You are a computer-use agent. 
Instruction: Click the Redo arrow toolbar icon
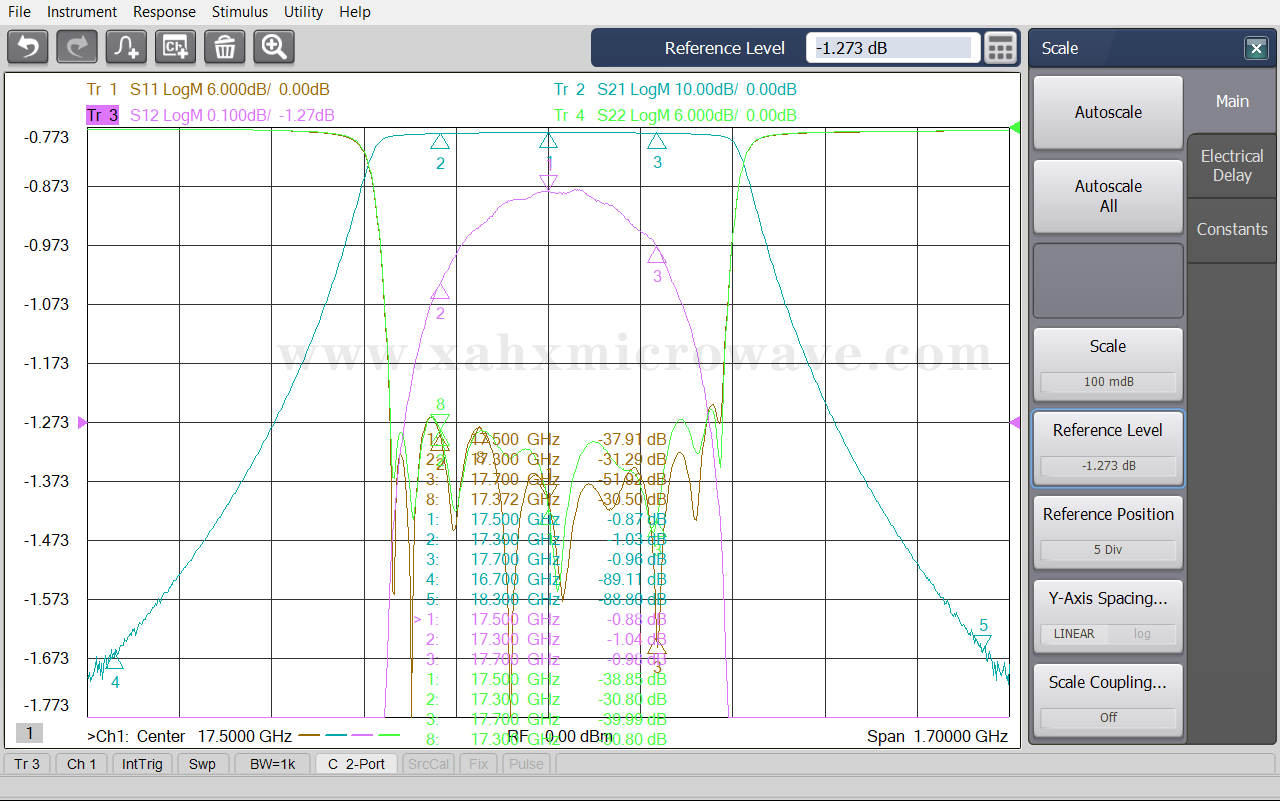click(x=77, y=47)
